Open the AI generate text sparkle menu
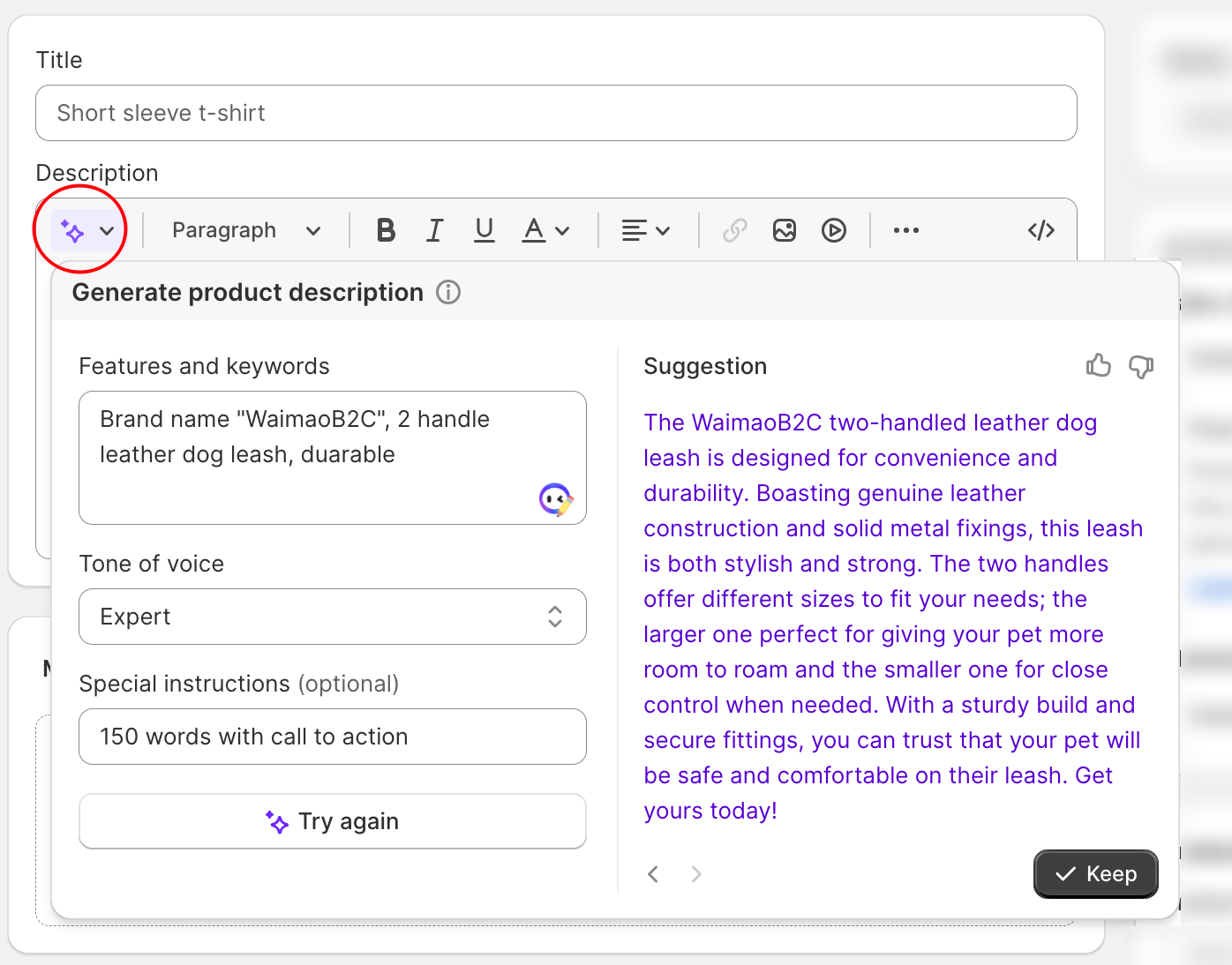1232x965 pixels. [x=86, y=231]
